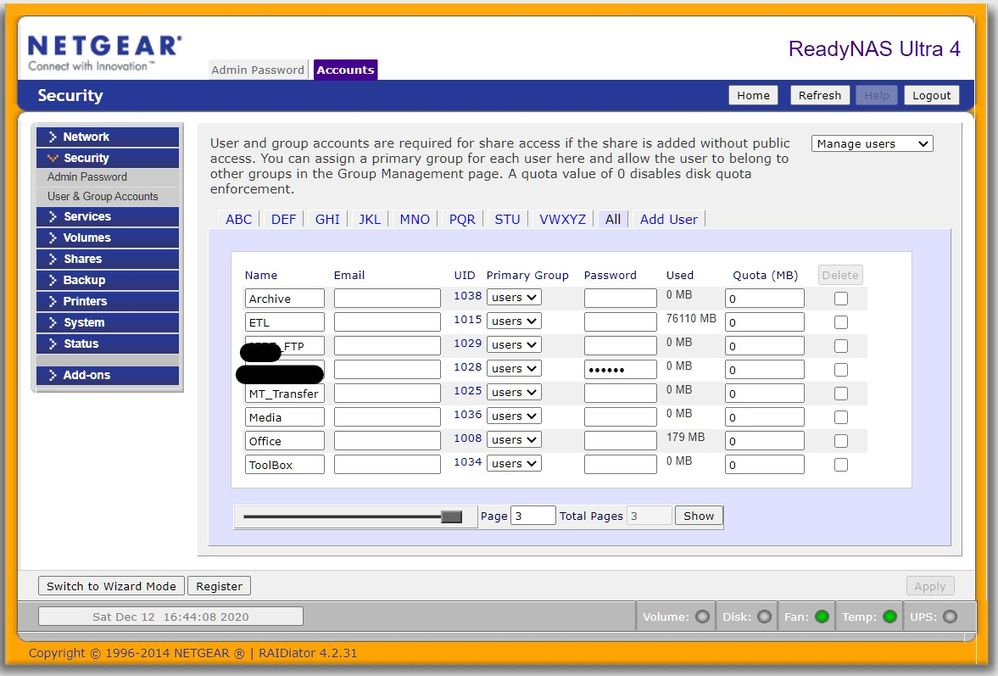Tick the delete checkbox for ETL user
Viewport: 998px width, 676px height.
(x=841, y=322)
